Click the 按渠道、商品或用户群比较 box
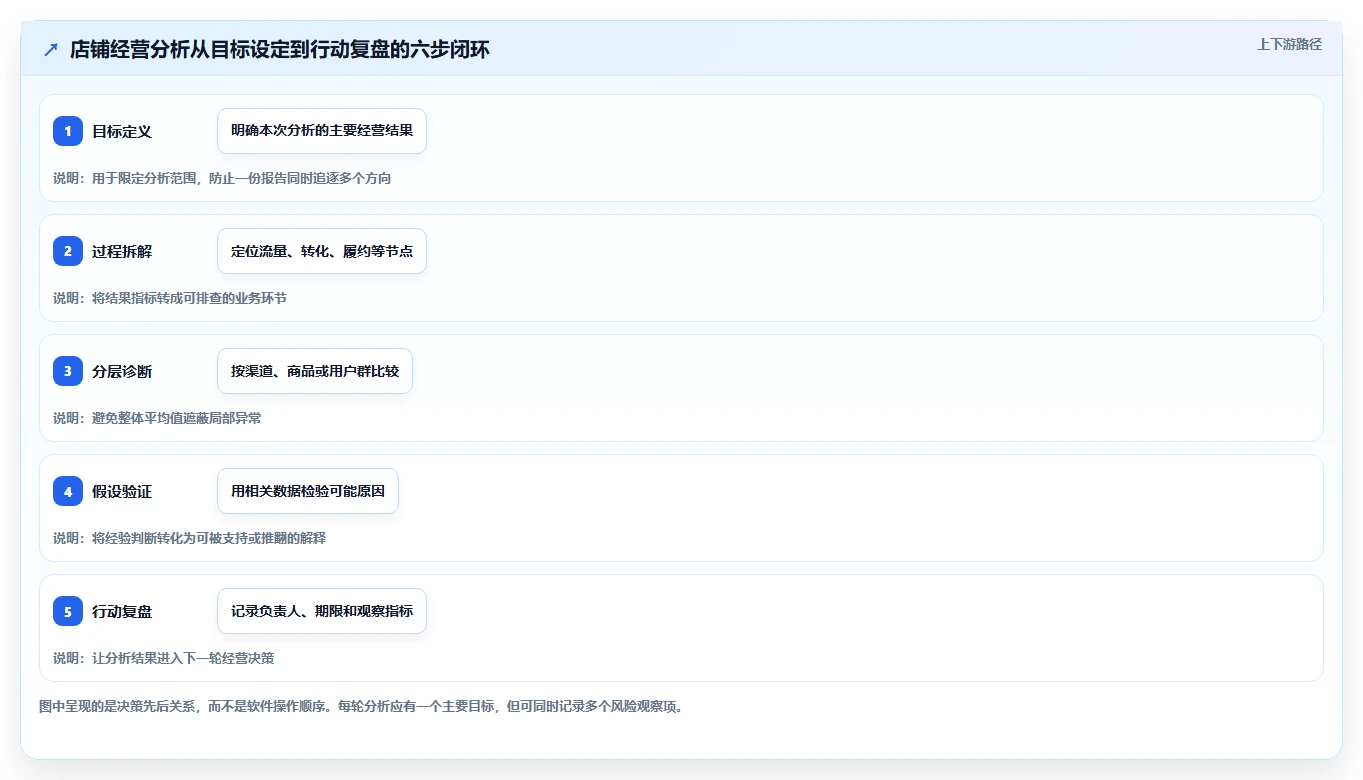Screen dimensions: 1363x780 pos(315,371)
